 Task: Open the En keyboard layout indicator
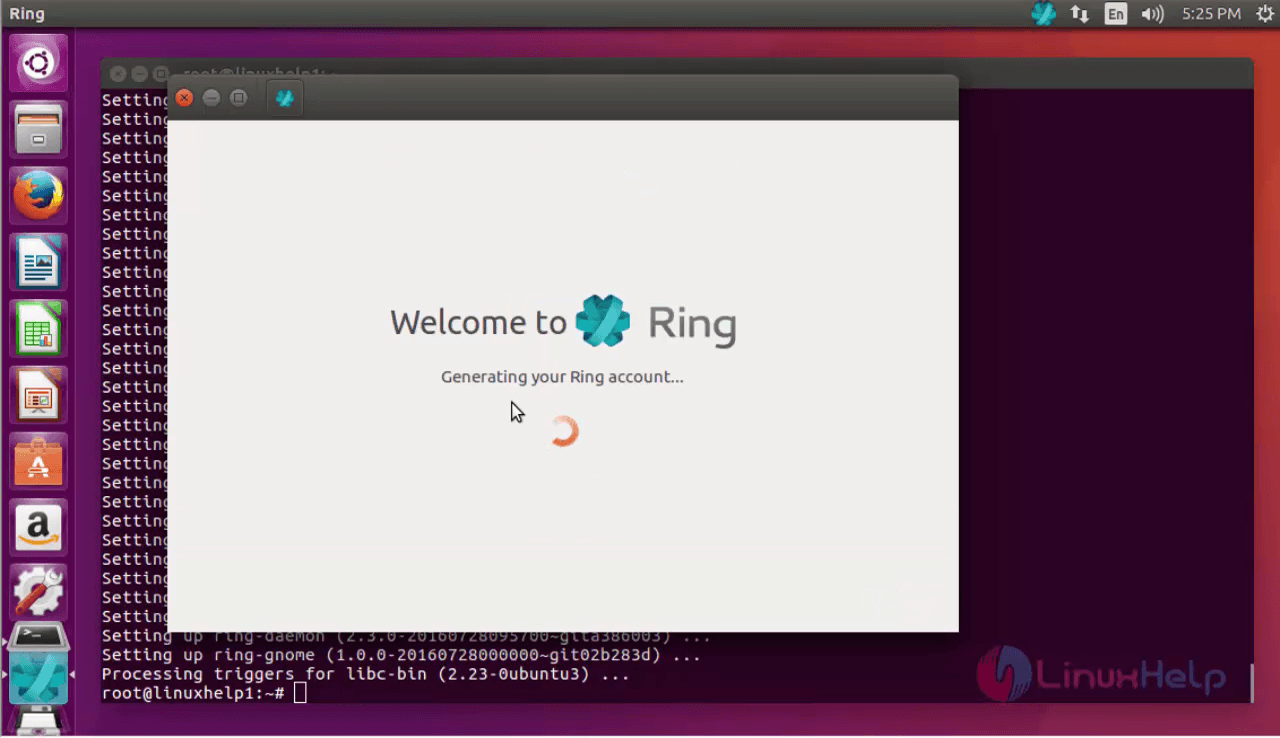[x=1115, y=14]
